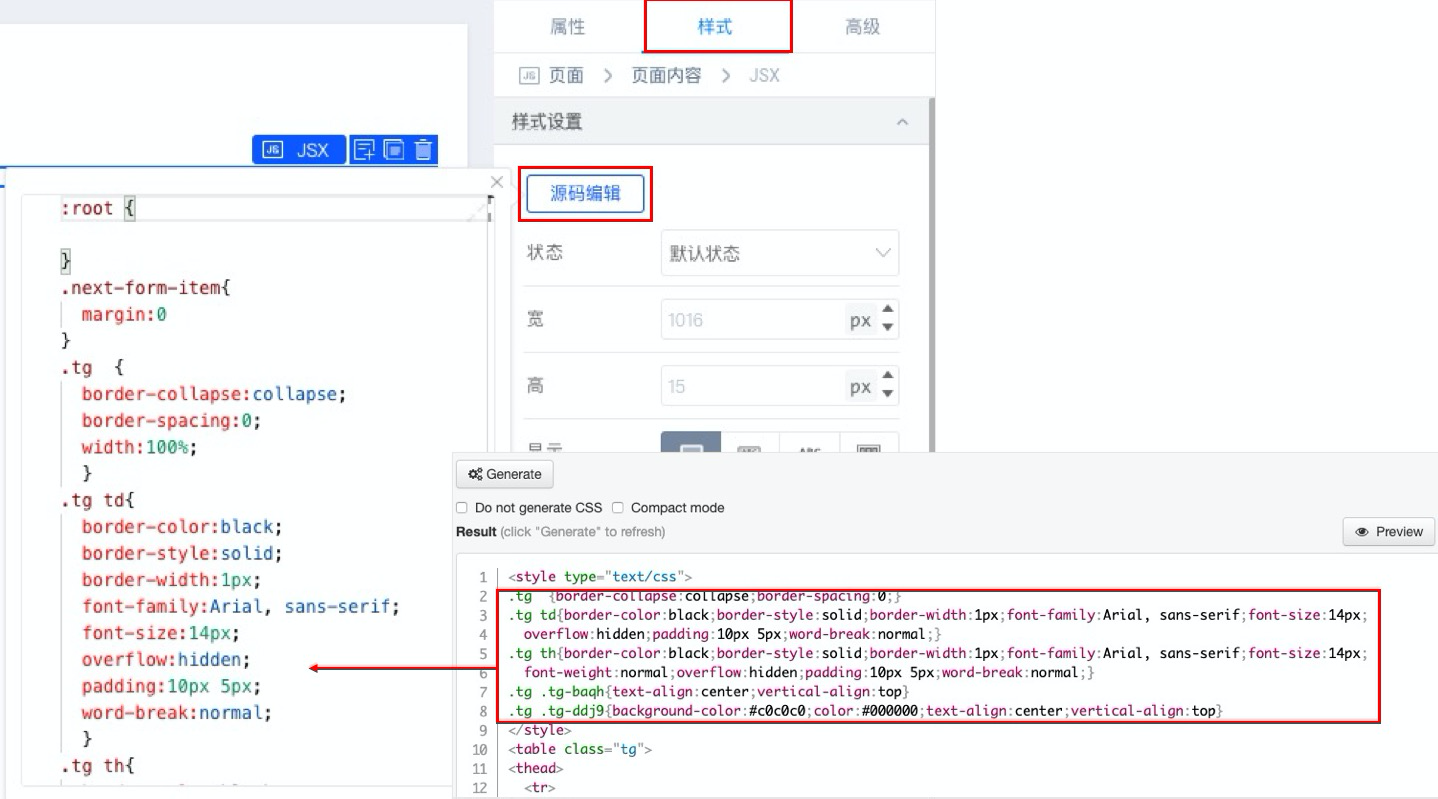Delete the JSX component with trash icon

[x=423, y=150]
